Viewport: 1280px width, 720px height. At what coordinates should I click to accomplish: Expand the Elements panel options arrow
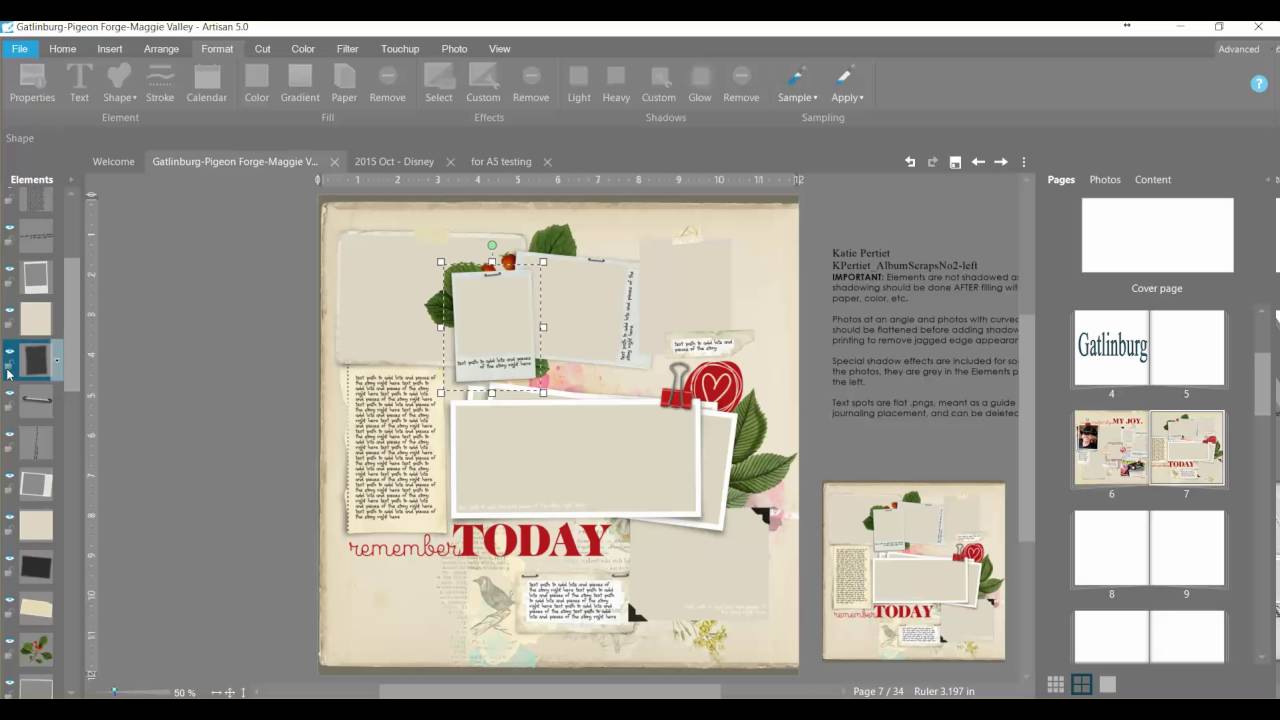(x=70, y=180)
